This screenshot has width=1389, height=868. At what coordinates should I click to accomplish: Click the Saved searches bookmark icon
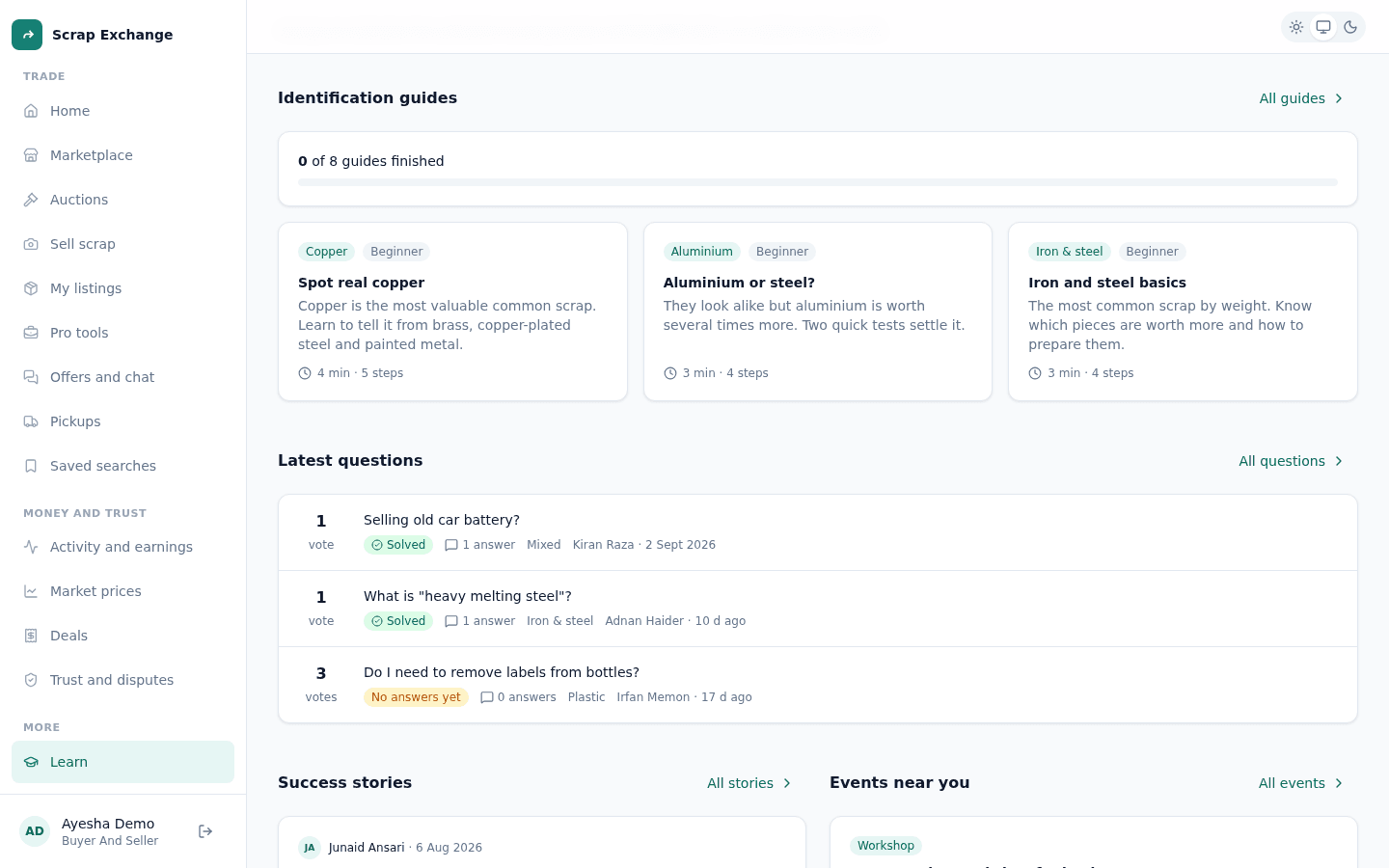(31, 466)
